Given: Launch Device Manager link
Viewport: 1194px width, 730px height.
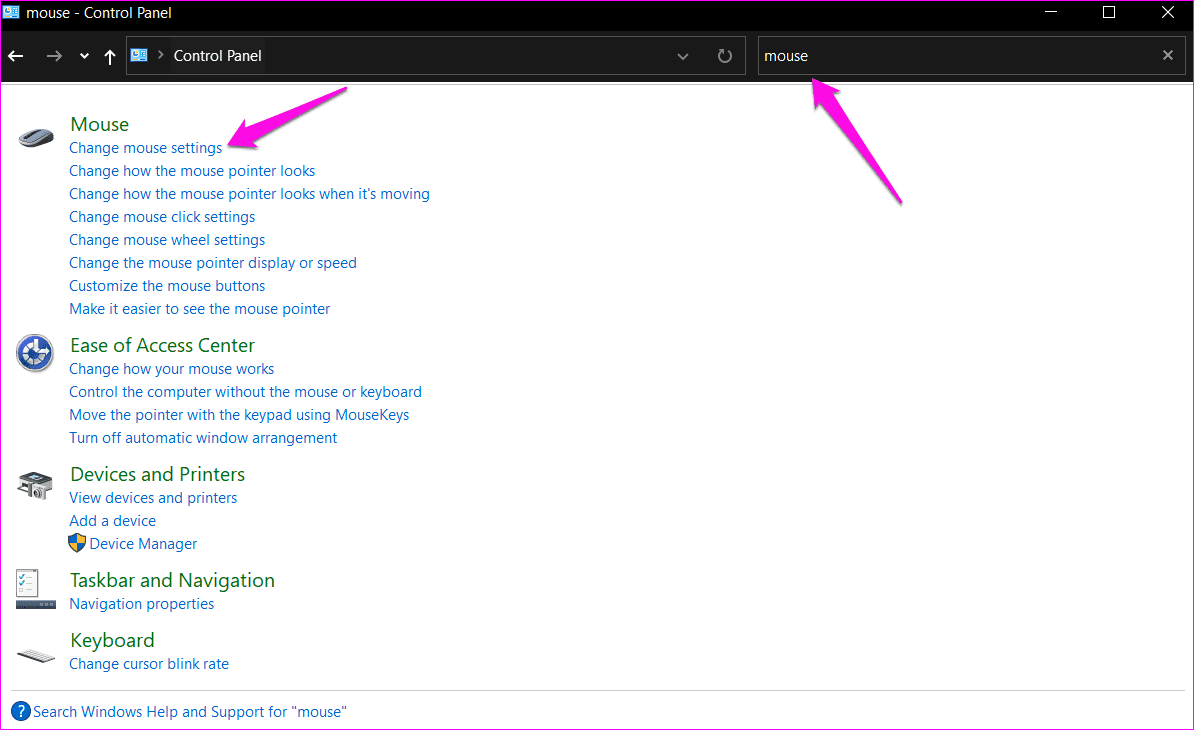Looking at the screenshot, I should (143, 544).
